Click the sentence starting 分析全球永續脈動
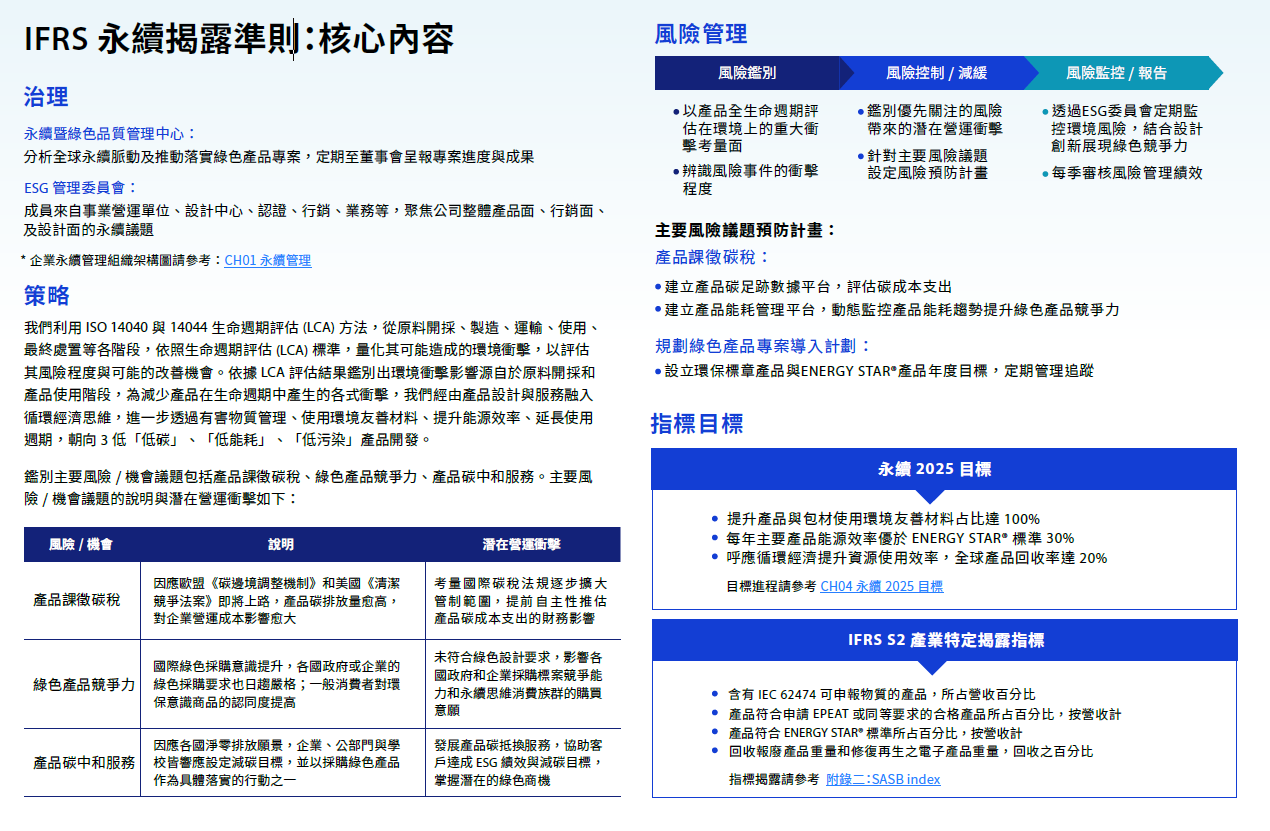 [279, 157]
